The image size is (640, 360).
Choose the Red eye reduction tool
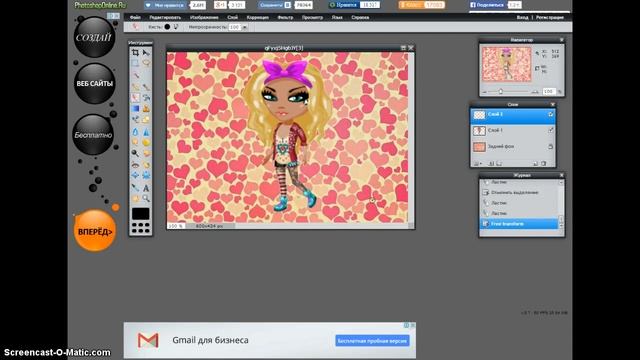pyautogui.click(x=135, y=165)
